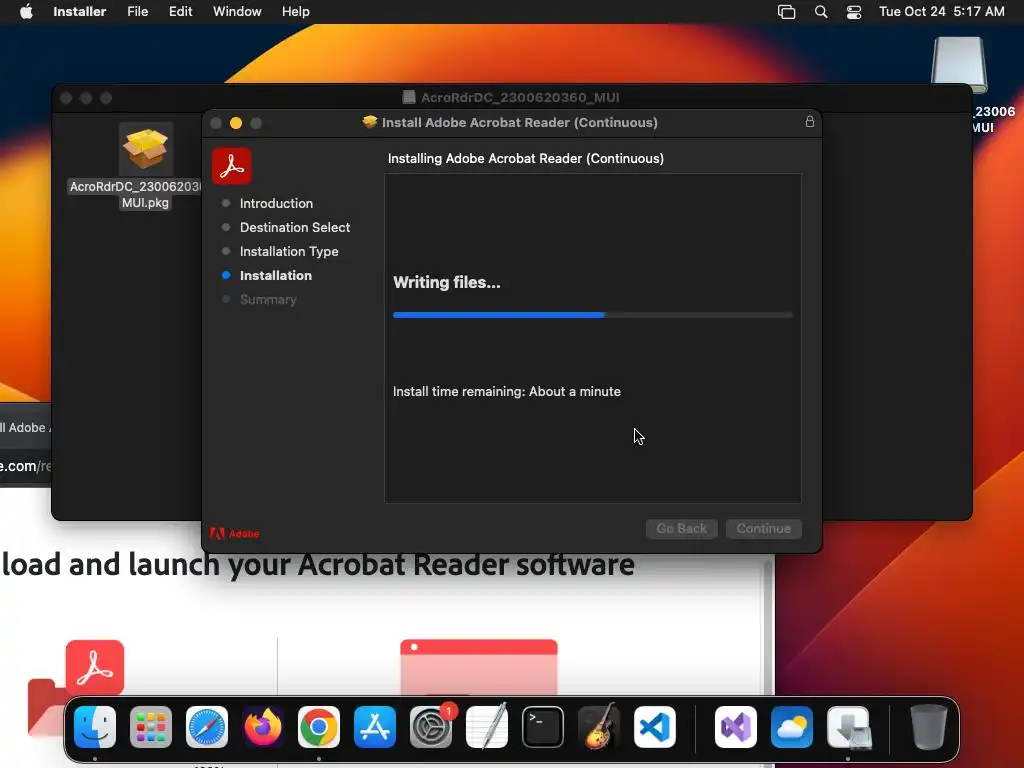Open Trash from the Dock
The height and width of the screenshot is (768, 1024).
pyautogui.click(x=928, y=727)
